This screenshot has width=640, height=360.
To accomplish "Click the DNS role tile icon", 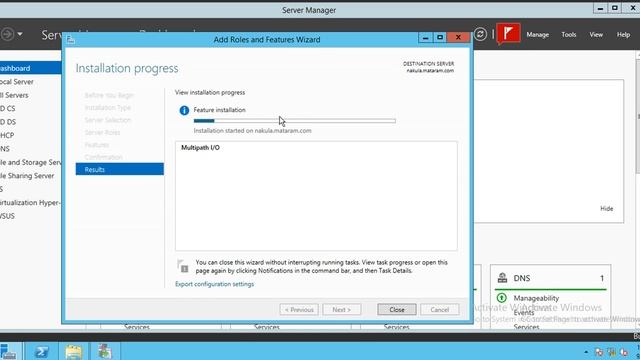I will click(502, 278).
